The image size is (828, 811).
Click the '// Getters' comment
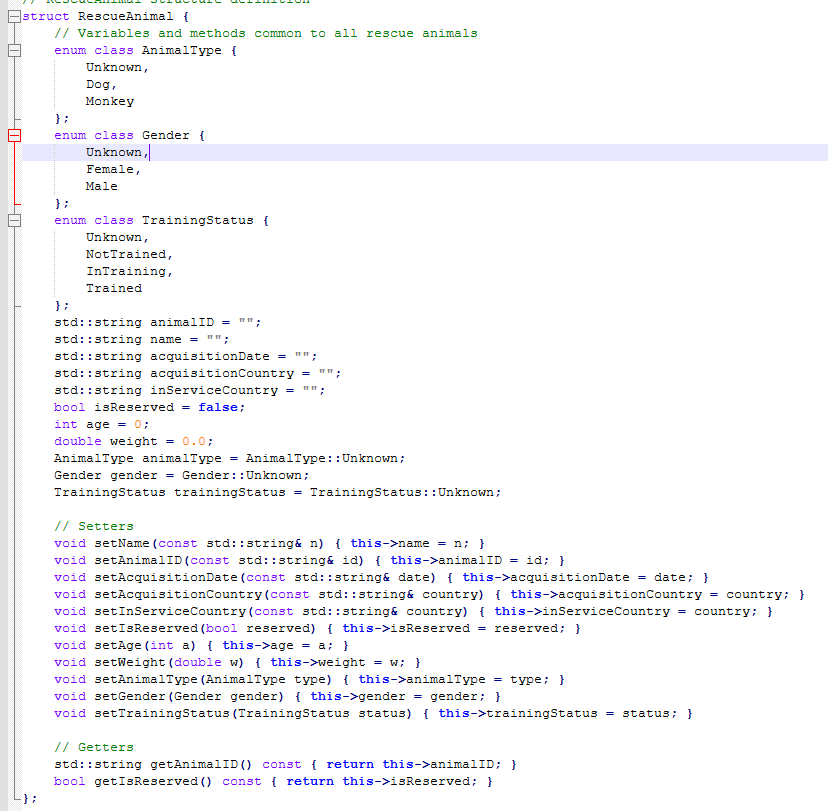[x=94, y=747]
